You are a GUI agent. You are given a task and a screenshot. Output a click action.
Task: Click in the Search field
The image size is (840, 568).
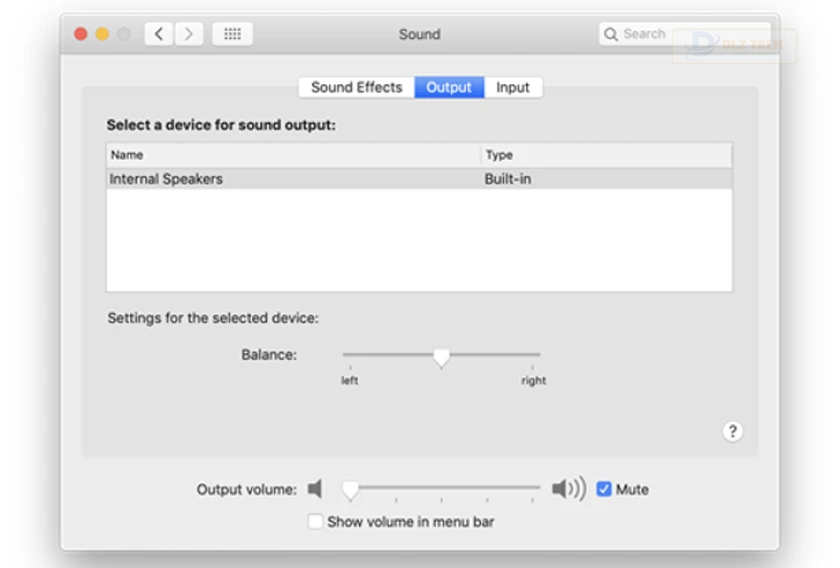[x=685, y=34]
